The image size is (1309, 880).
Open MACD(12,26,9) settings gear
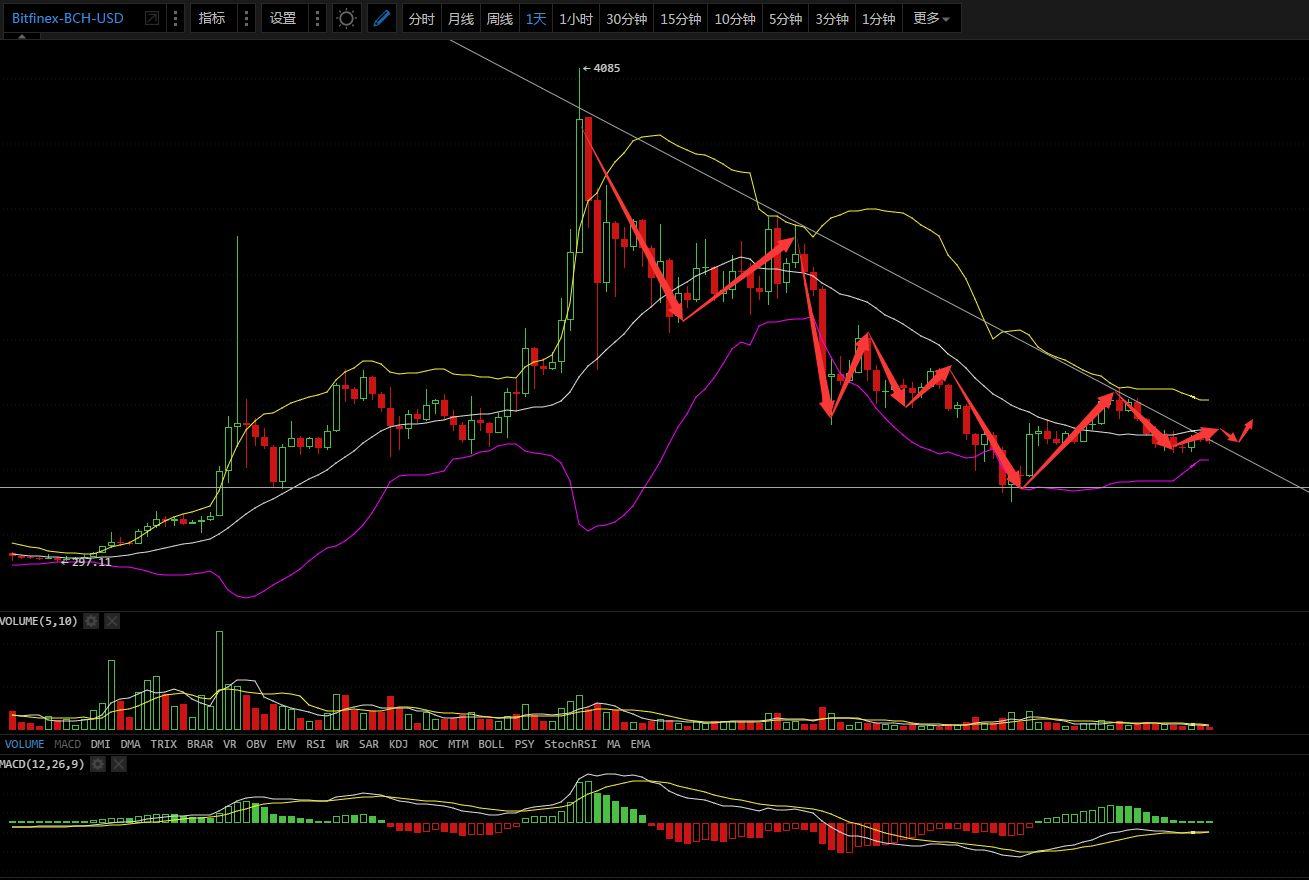[98, 764]
